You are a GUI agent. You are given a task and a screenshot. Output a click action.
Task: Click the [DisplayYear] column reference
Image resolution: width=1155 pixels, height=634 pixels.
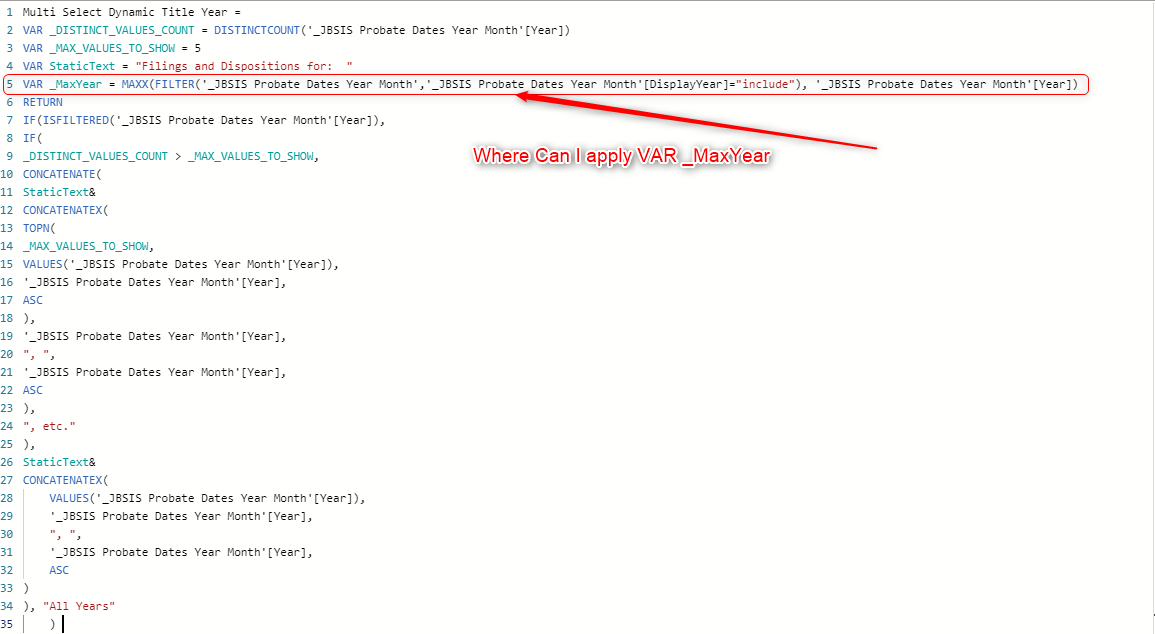pos(685,84)
